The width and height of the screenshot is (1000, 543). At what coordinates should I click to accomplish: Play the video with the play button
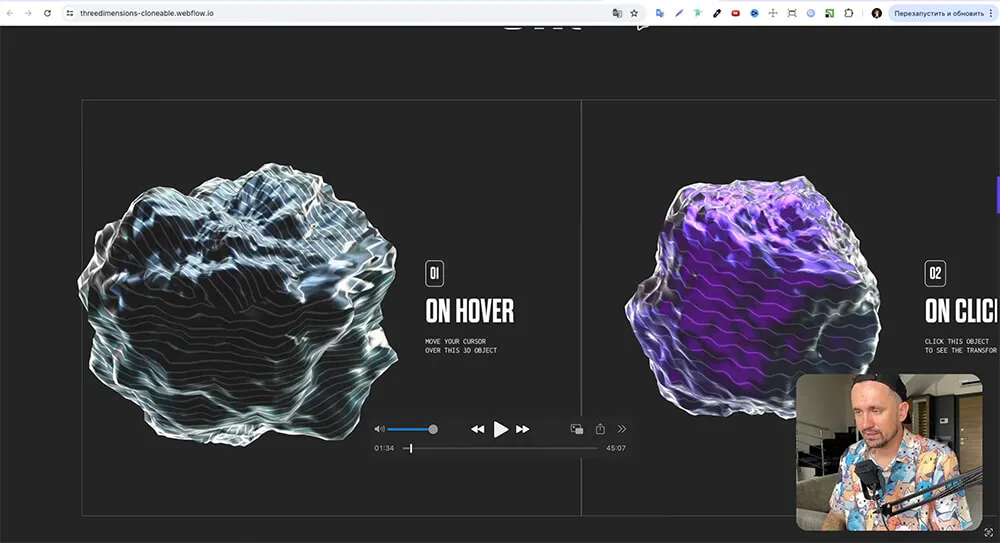point(501,429)
